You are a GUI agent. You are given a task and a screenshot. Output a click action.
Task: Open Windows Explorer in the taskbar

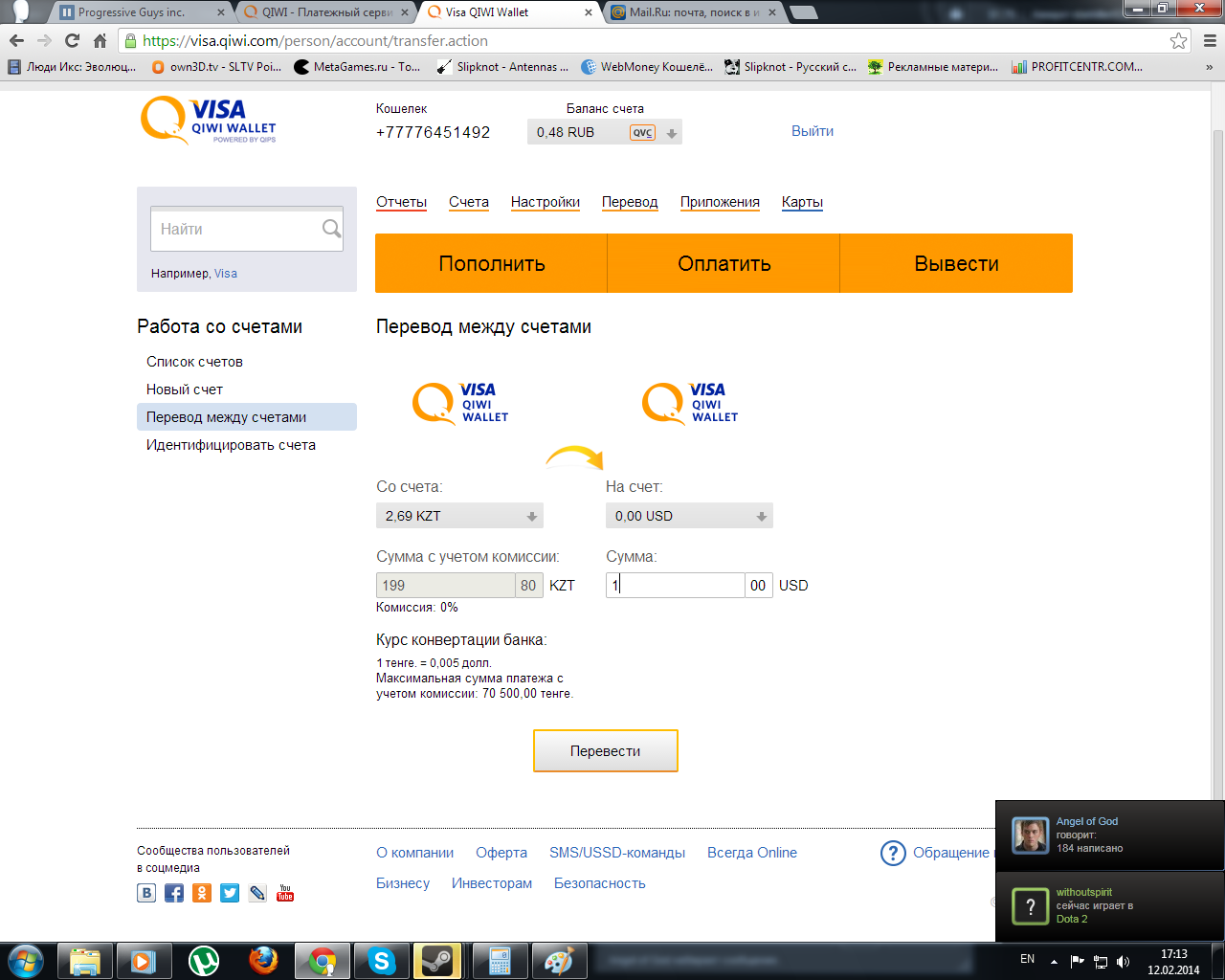(x=85, y=961)
